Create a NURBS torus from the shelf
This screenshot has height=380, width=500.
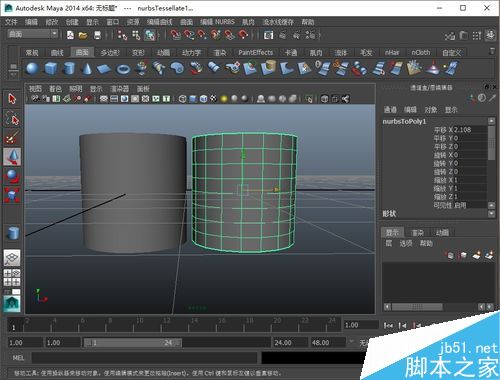[123, 69]
